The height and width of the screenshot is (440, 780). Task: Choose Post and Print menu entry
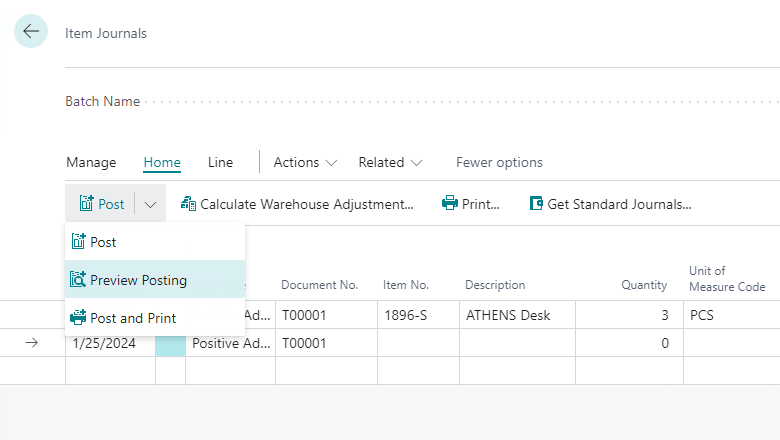pyautogui.click(x=133, y=318)
